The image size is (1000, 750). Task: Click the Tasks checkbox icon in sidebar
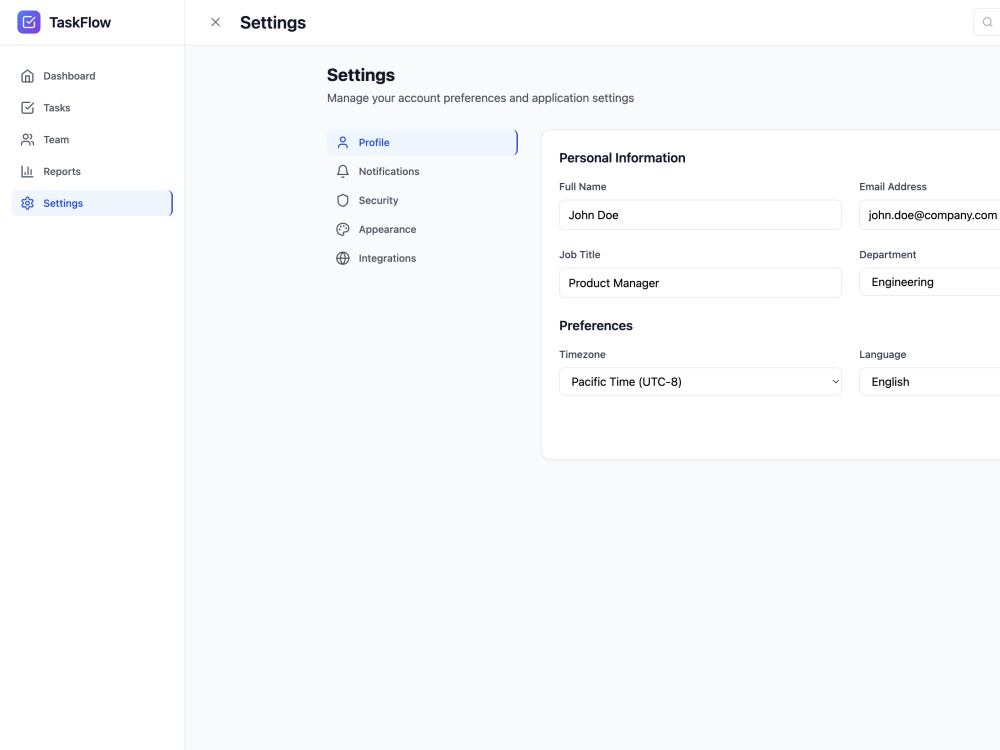(27, 108)
